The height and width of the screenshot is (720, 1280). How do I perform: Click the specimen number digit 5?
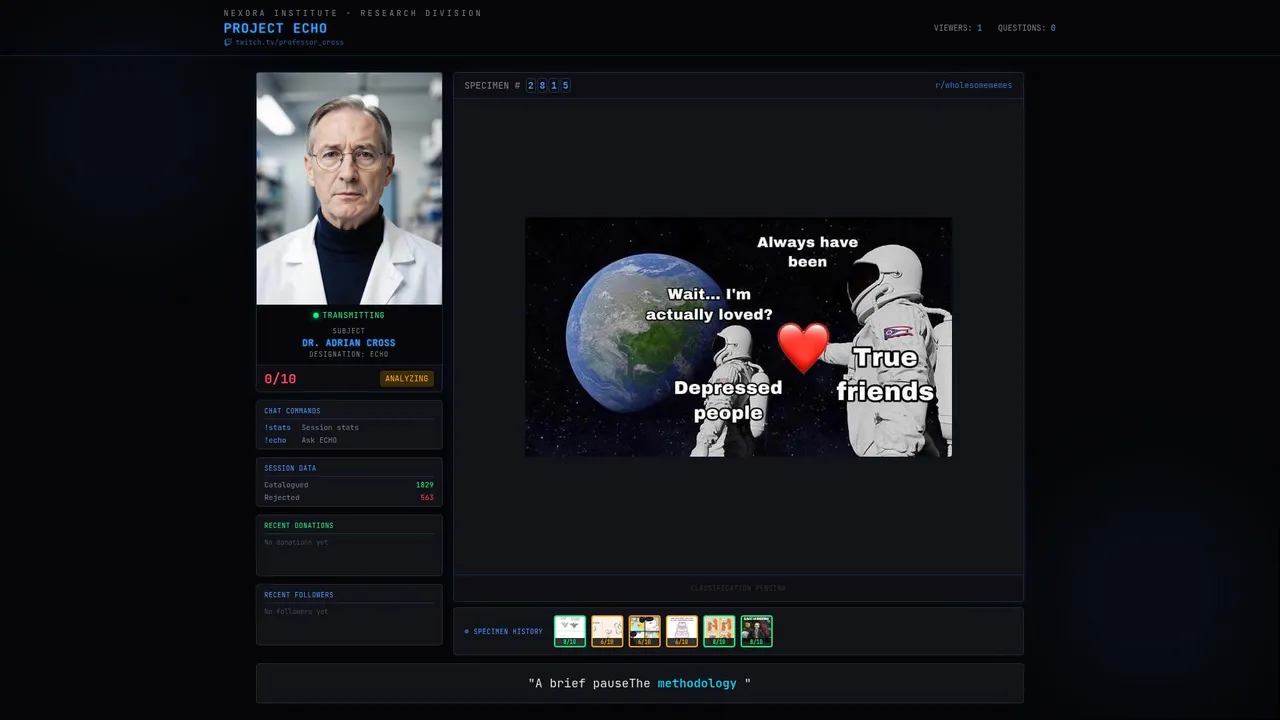point(565,85)
